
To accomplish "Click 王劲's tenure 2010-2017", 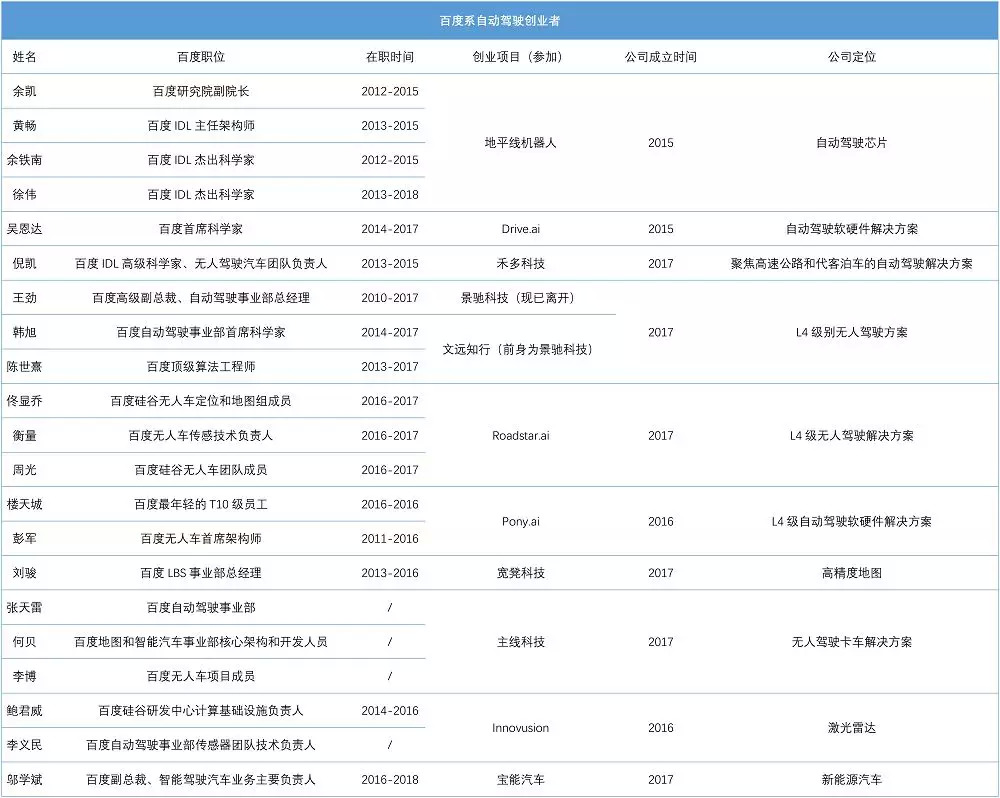I will tap(390, 298).
